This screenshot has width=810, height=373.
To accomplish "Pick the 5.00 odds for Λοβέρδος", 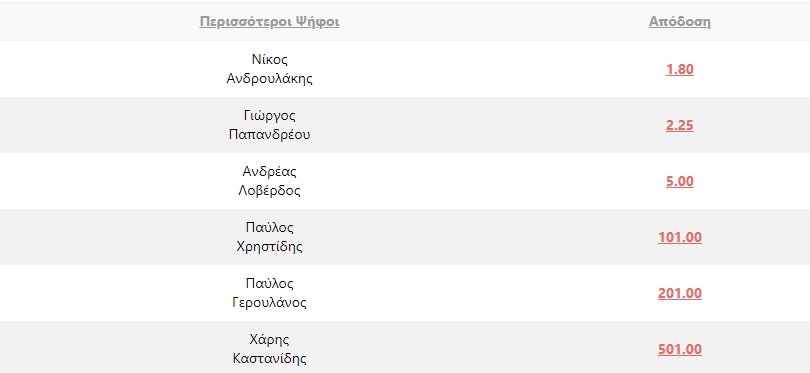I will 679,181.
